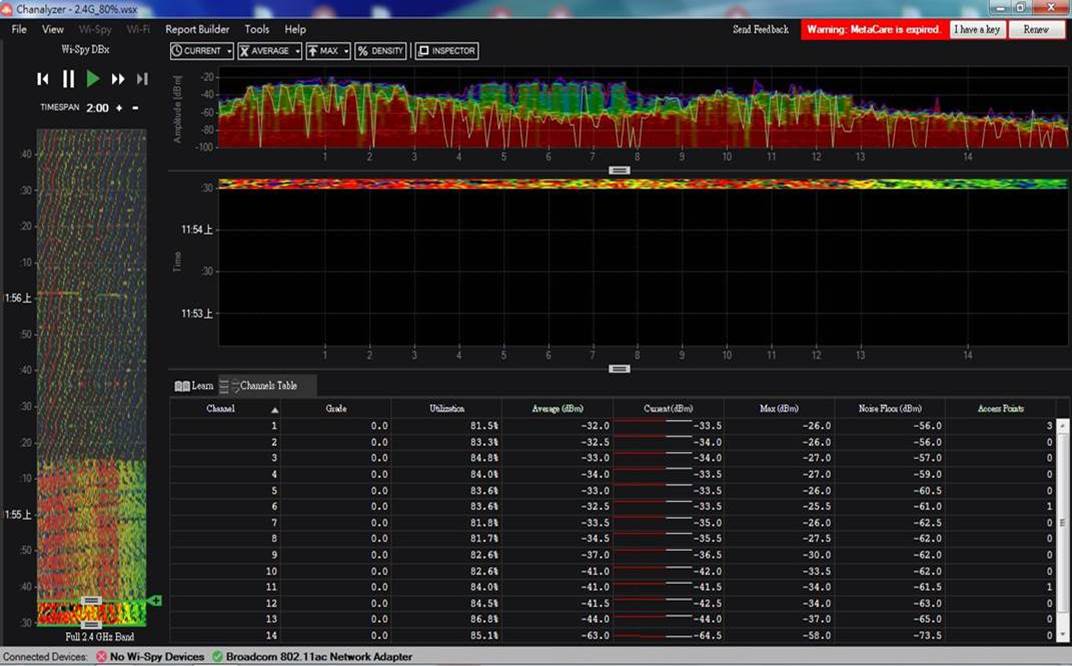Click the Renew button
Image resolution: width=1072 pixels, height=666 pixels.
pyautogui.click(x=1036, y=29)
